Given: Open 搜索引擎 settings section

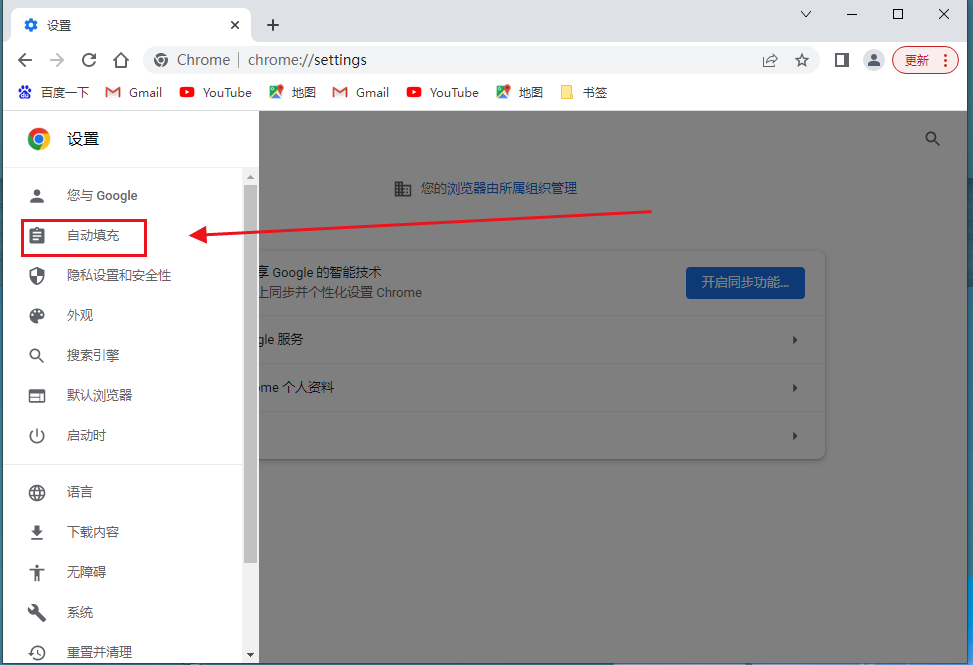Looking at the screenshot, I should click(123, 355).
